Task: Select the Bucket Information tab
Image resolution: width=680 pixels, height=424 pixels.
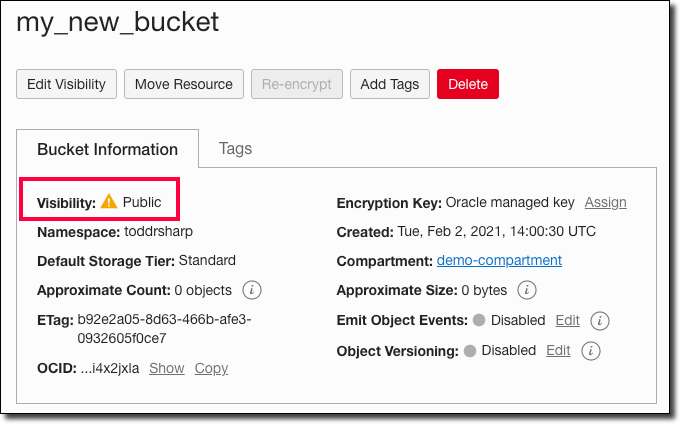Action: (x=107, y=149)
